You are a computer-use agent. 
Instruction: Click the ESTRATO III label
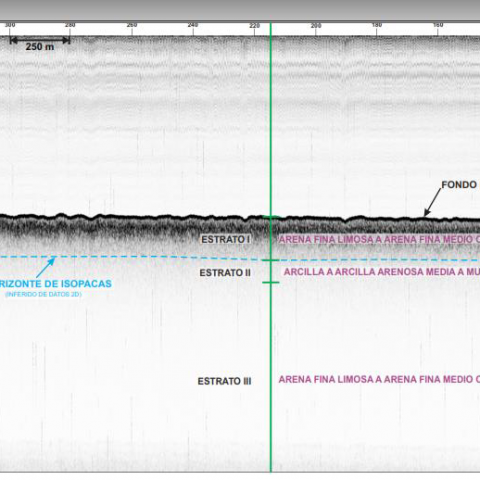[224, 381]
